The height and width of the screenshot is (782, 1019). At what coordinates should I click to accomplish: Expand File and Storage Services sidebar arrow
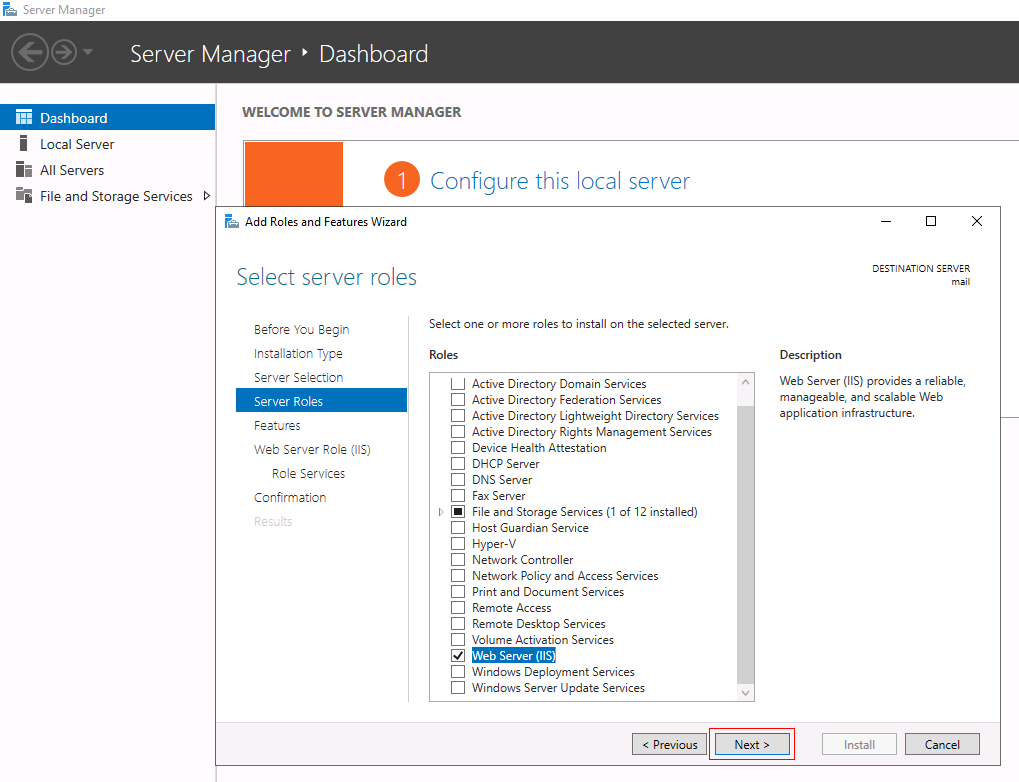click(207, 196)
